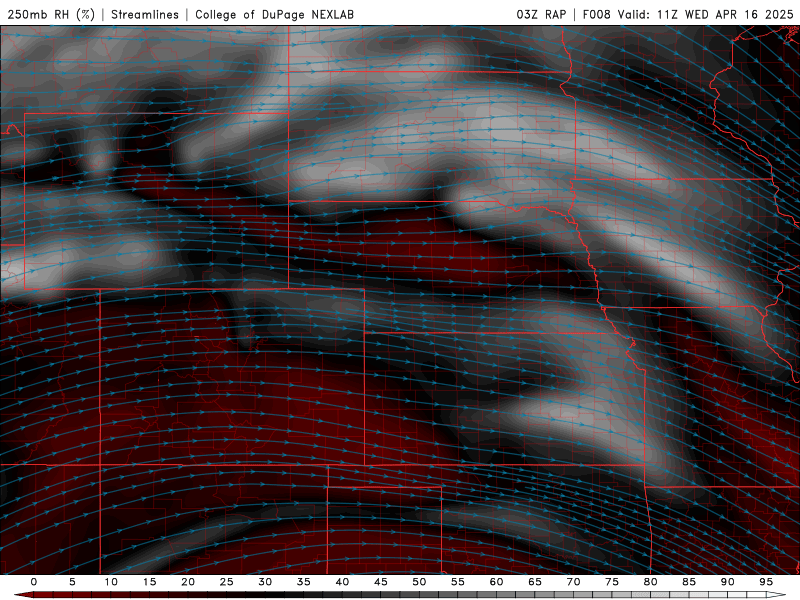Click the 15 value on the color scale

(149, 582)
